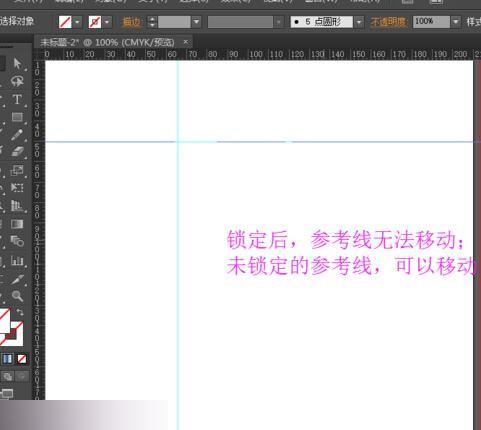Screen dimensions: 481x430
Task: Click the magenta 锁定后 text line
Action: click(x=345, y=240)
